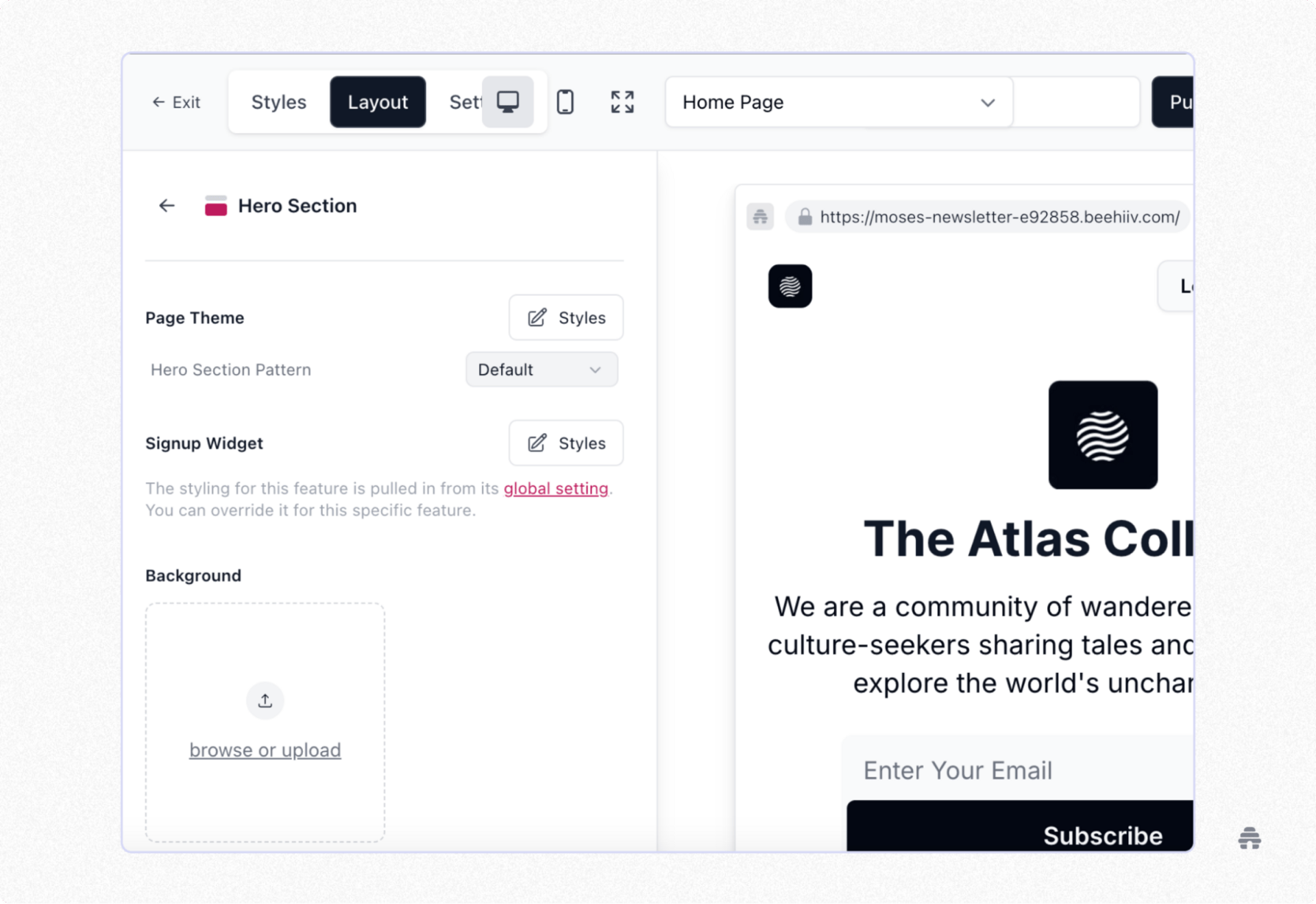
Task: Open the Home Page selector dropdown
Action: 838,102
